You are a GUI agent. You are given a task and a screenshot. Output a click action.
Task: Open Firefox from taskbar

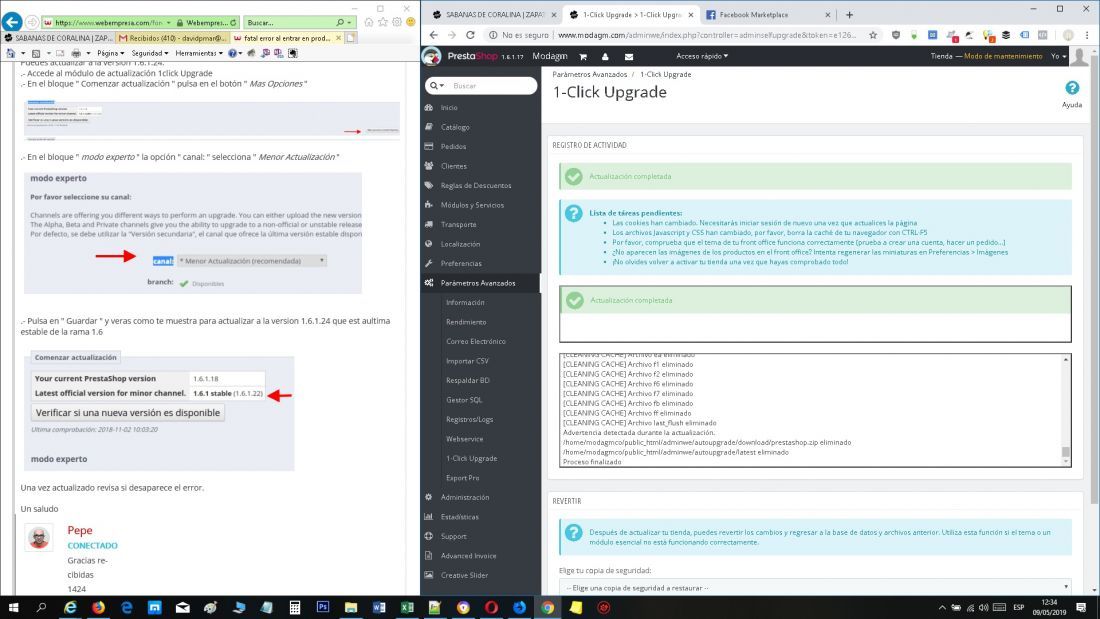click(98, 608)
